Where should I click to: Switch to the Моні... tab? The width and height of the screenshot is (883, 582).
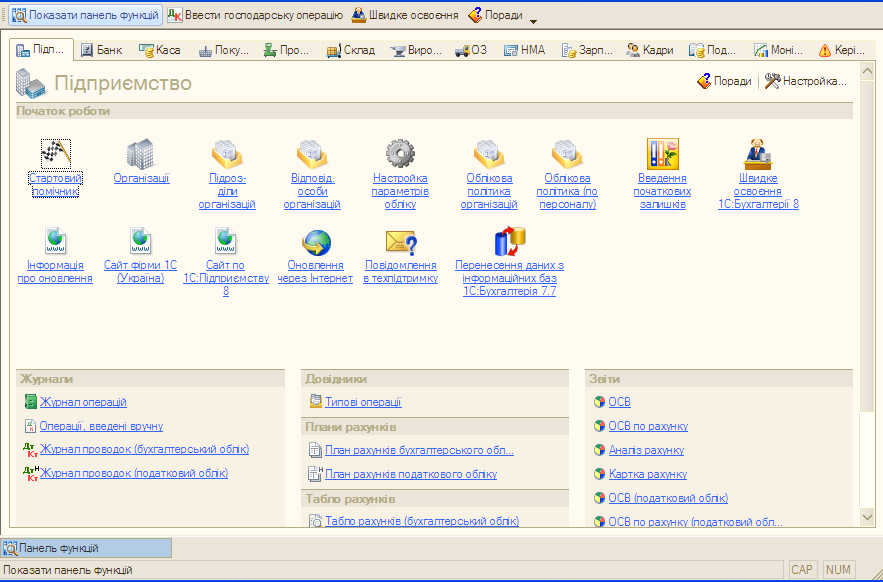tap(779, 50)
